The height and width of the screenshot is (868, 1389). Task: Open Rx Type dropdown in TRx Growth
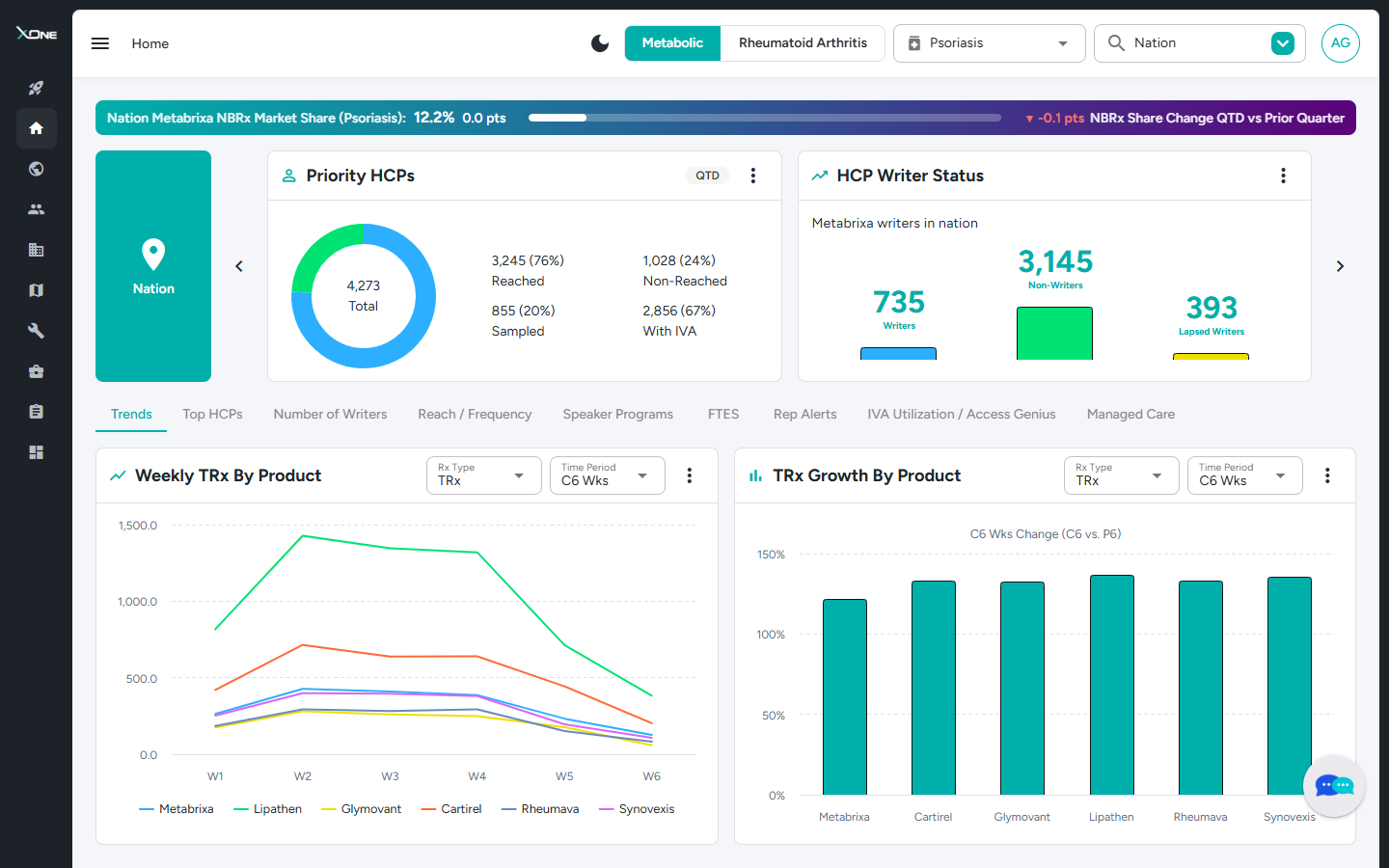[1122, 475]
